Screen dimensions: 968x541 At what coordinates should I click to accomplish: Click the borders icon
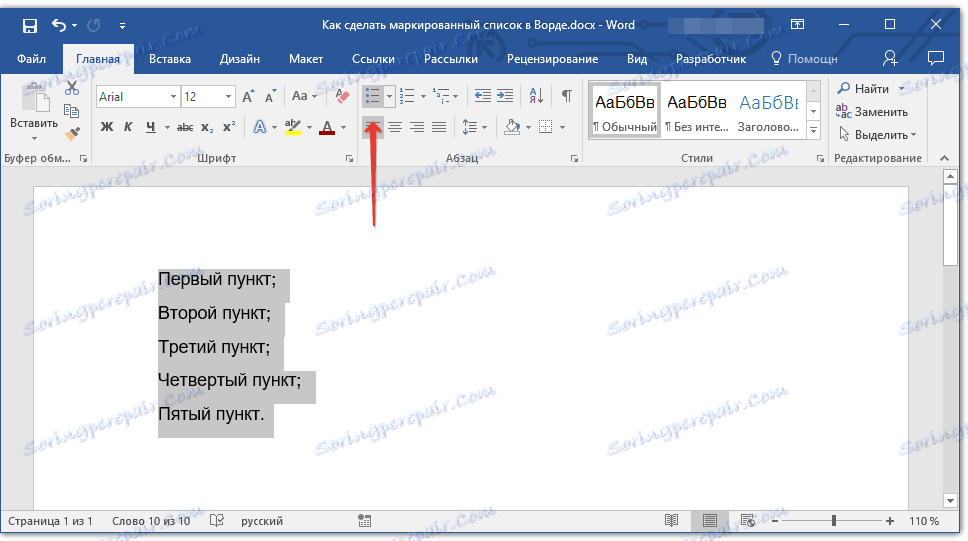click(546, 127)
